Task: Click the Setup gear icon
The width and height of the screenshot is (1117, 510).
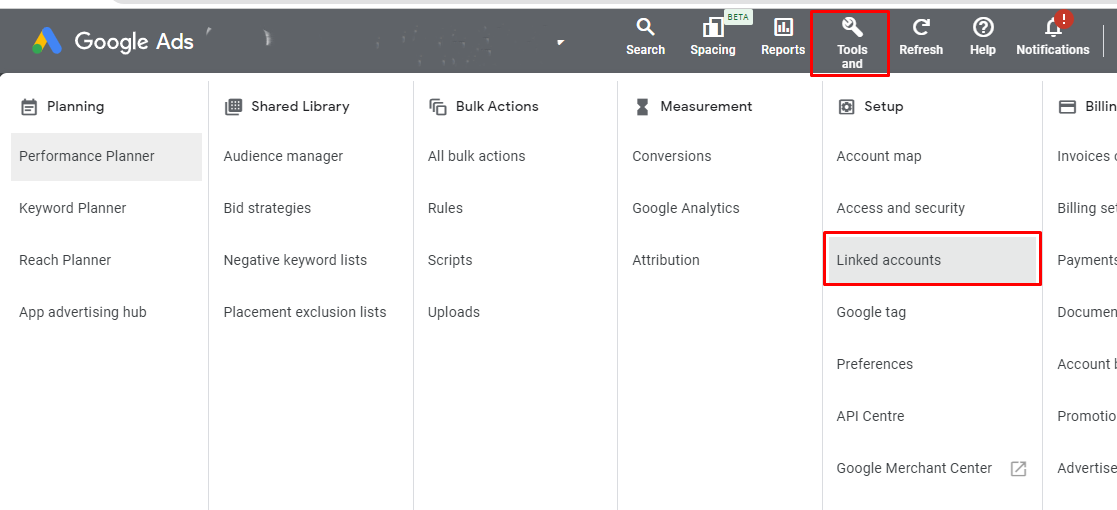Action: 846,107
